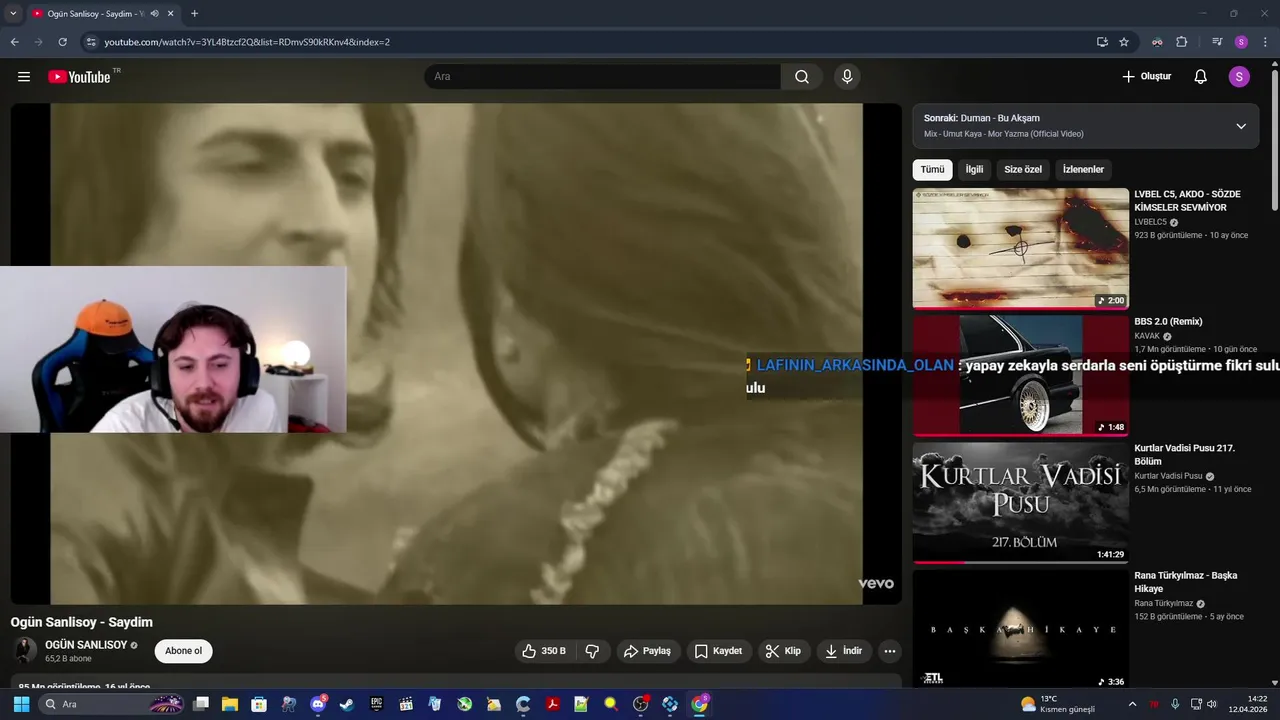The width and height of the screenshot is (1280, 720).
Task: Mute the tab audio speaker icon
Action: (x=154, y=14)
